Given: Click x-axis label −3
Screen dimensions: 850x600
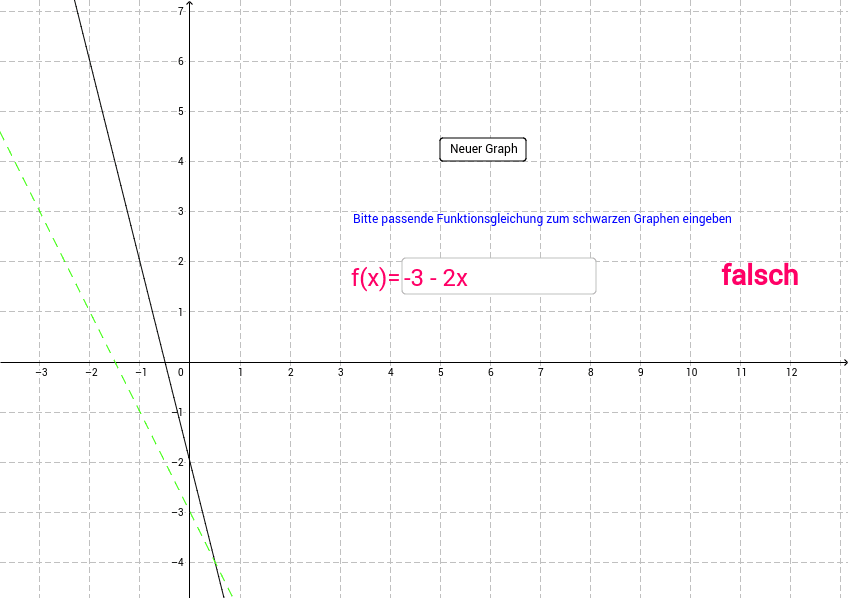Looking at the screenshot, I should [41, 372].
